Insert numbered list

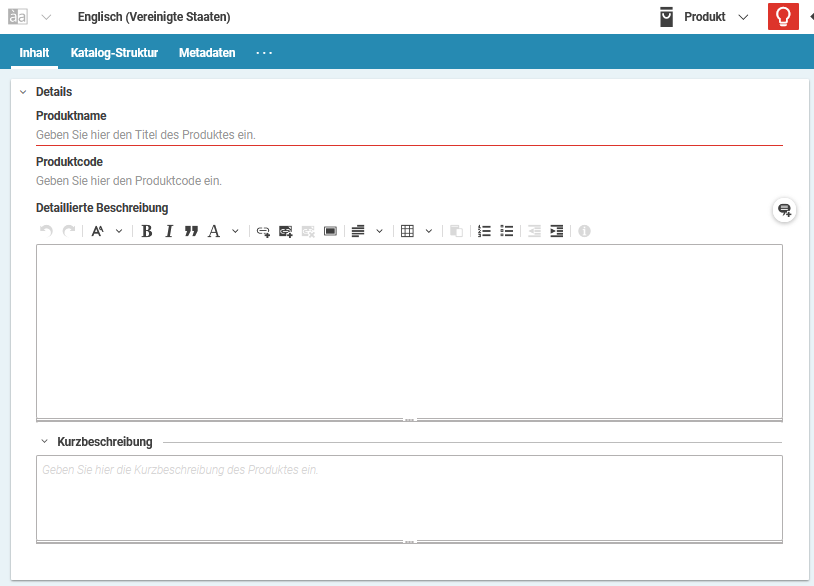[484, 231]
